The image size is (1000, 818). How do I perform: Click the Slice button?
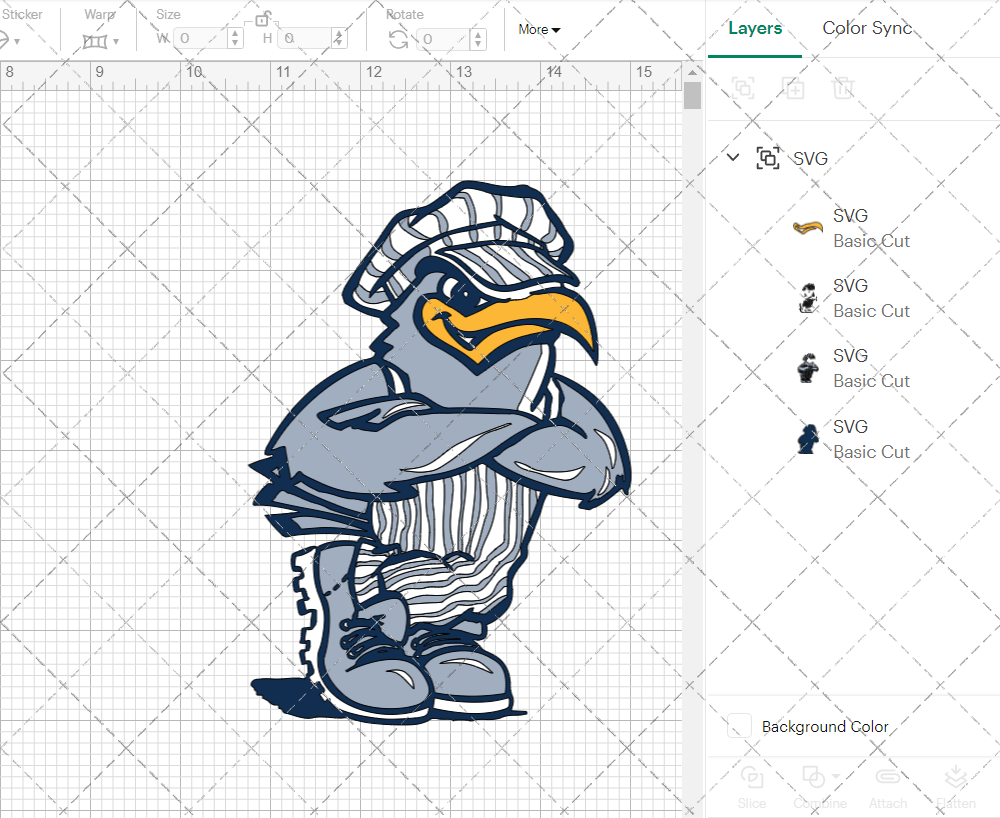coord(752,787)
